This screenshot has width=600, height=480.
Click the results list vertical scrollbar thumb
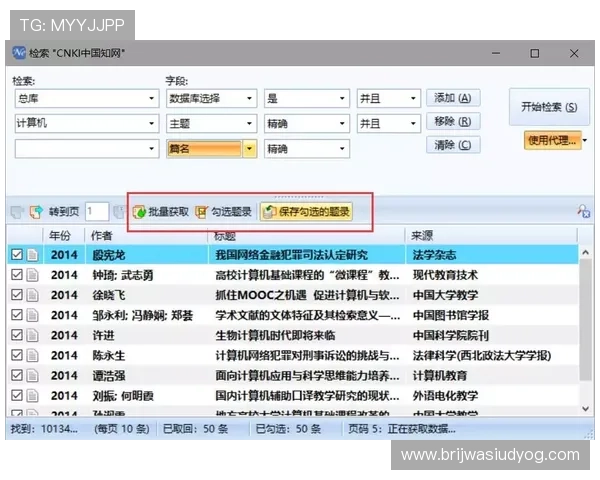(585, 320)
